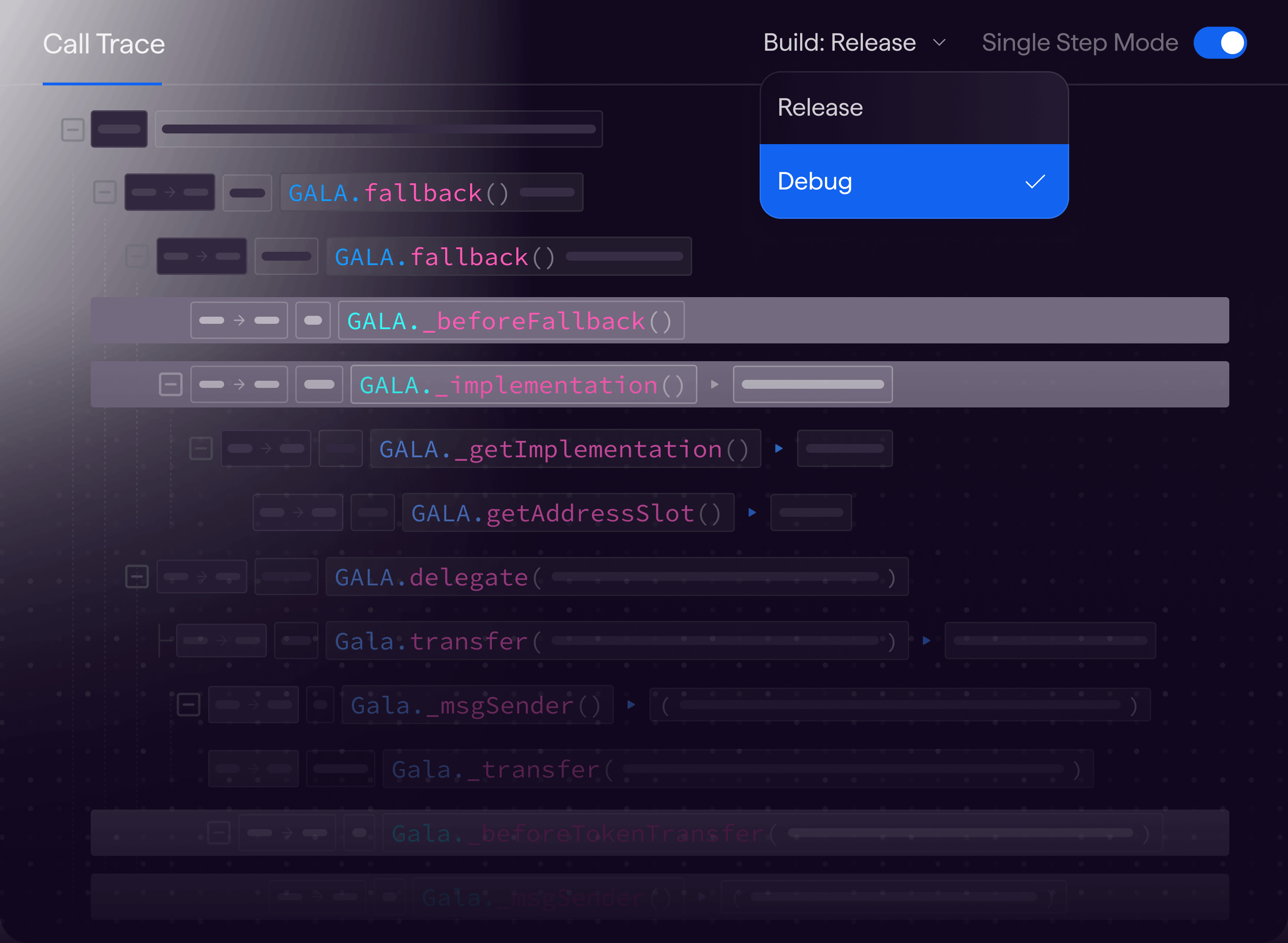Viewport: 1288px width, 943px height.
Task: Click return value box of GALA.getAddressSlot()
Action: click(x=811, y=512)
